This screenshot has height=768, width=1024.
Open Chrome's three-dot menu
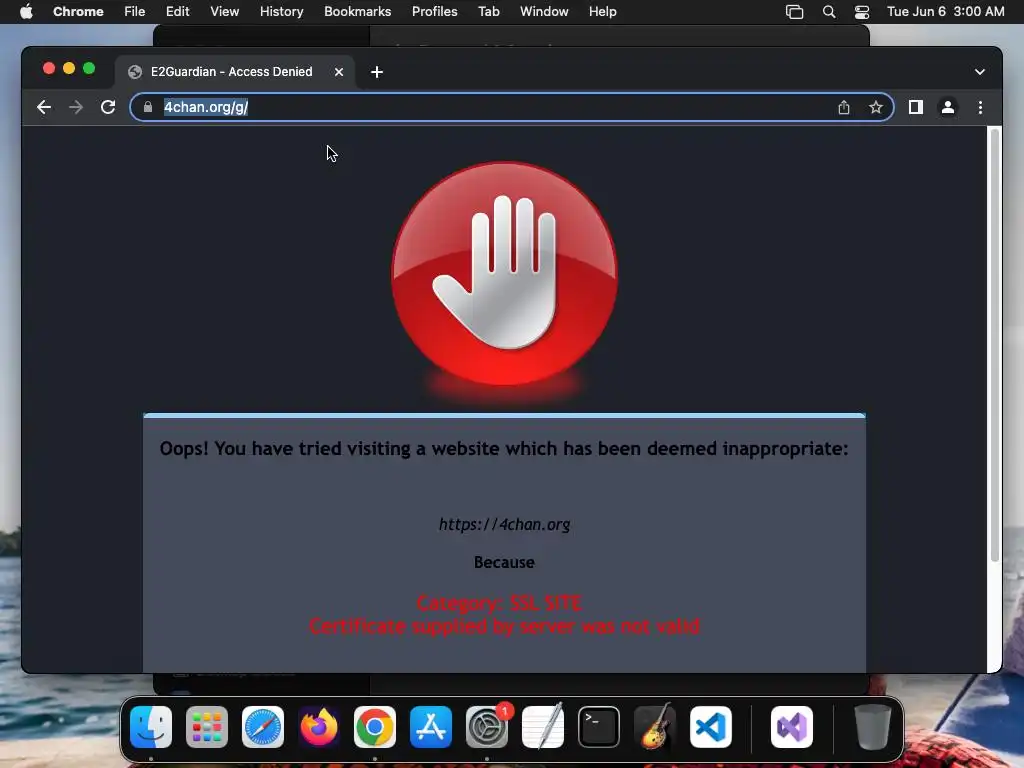(980, 107)
